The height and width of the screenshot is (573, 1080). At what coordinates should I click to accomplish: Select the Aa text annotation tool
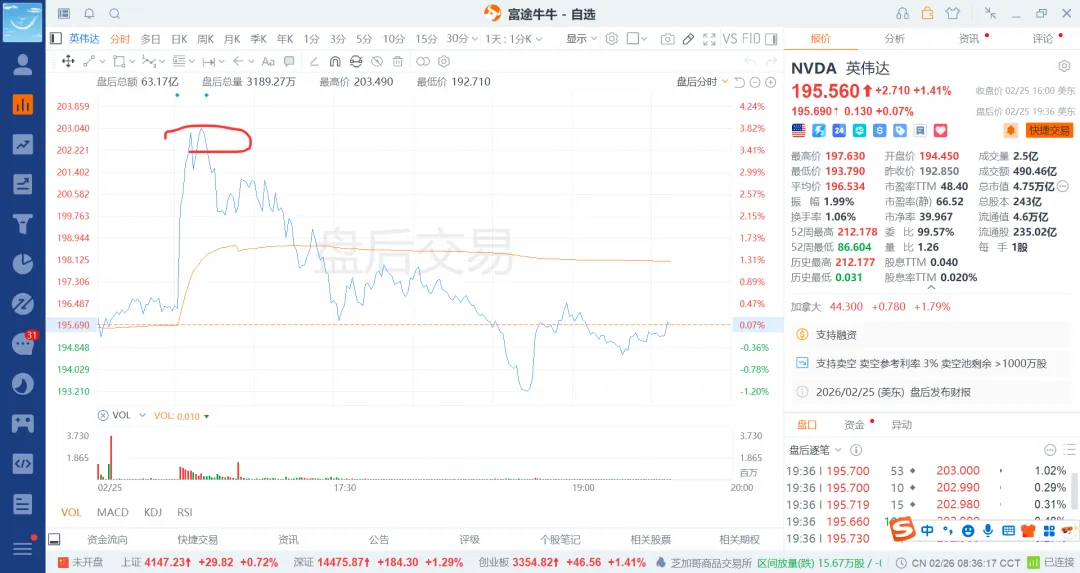click(268, 61)
